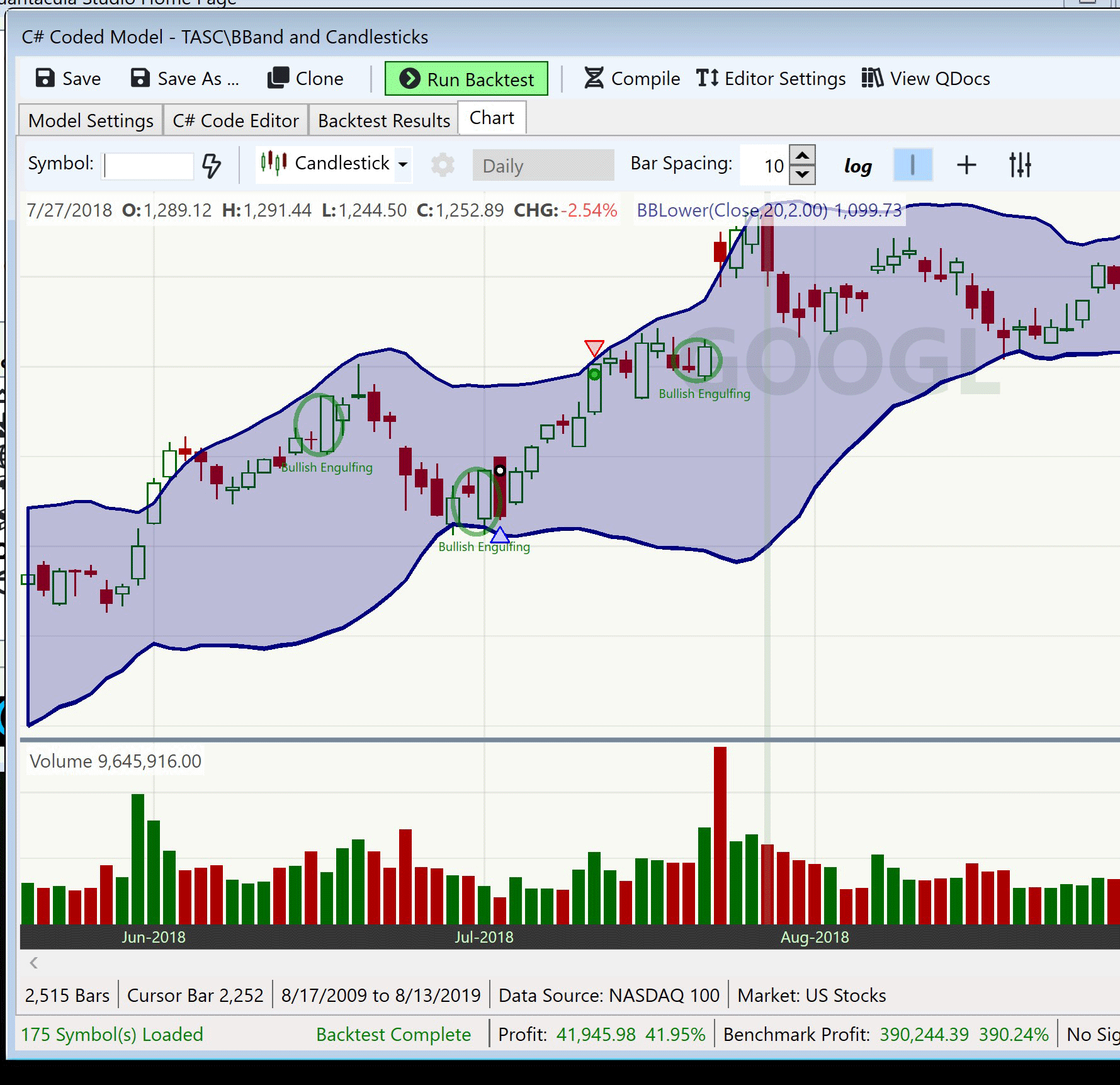1120x1085 pixels.
Task: Click the Clone model icon
Action: coord(278,79)
